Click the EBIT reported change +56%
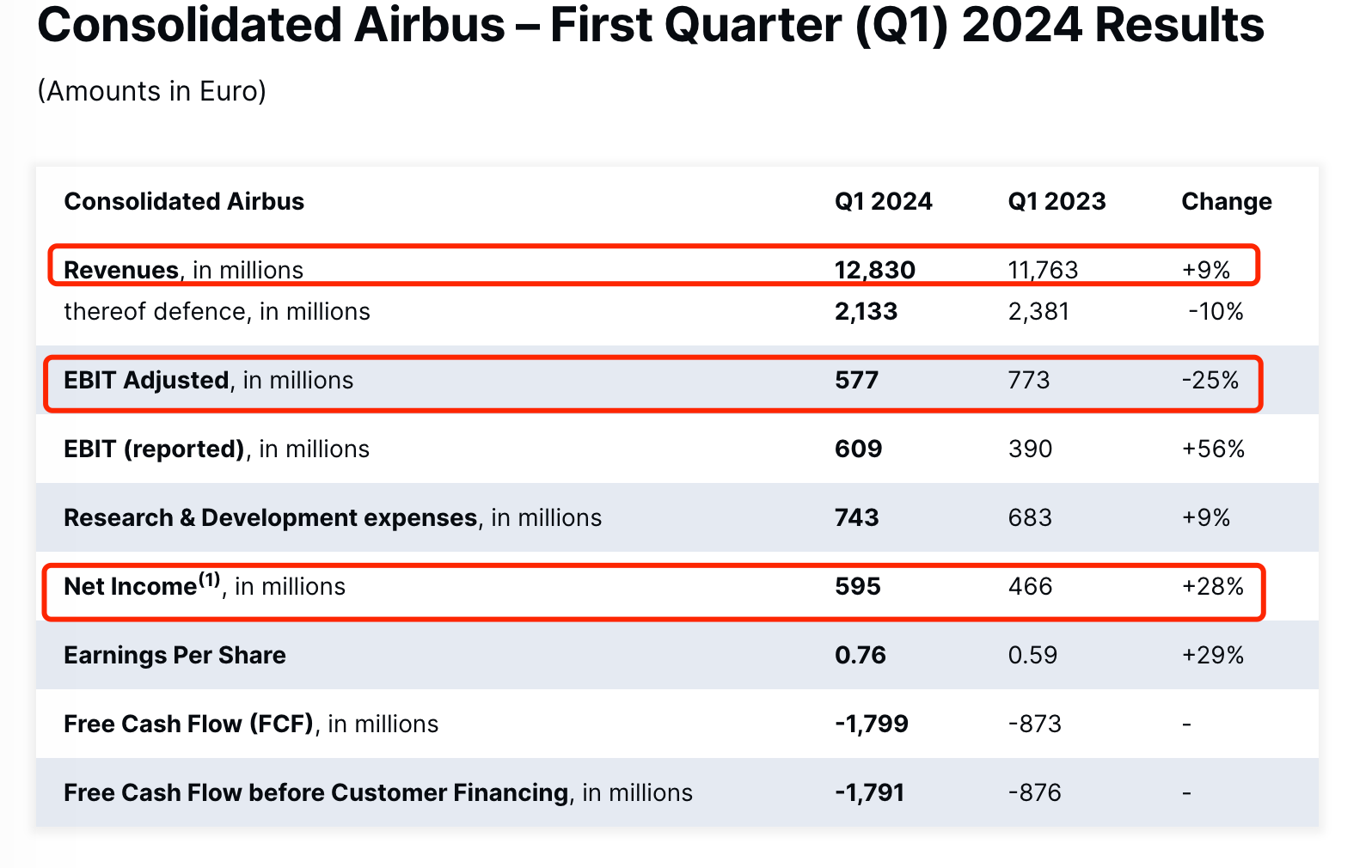 1213,449
